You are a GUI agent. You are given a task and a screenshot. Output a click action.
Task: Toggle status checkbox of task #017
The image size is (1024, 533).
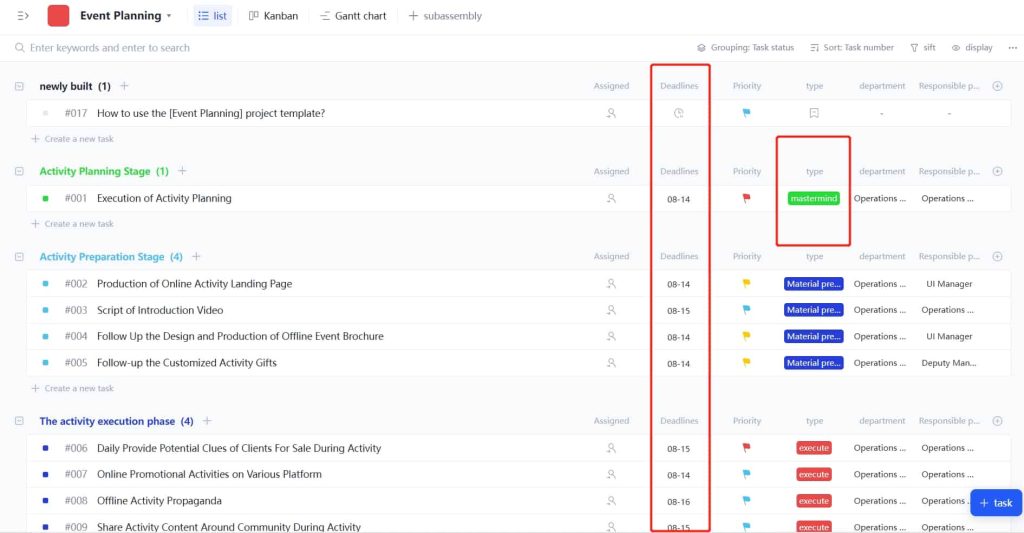pyautogui.click(x=46, y=114)
